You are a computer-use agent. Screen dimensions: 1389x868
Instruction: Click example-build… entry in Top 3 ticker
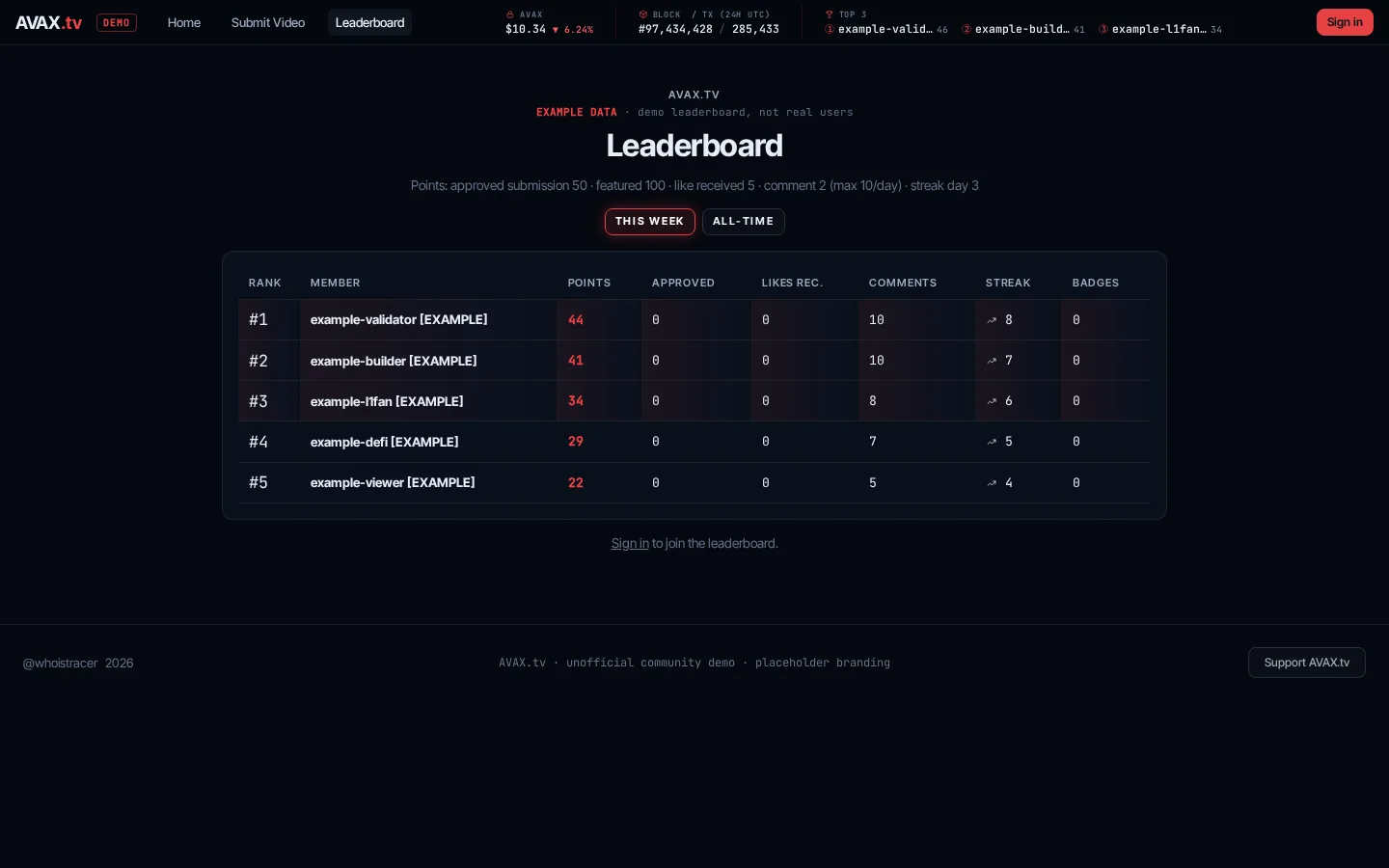pos(1022,30)
